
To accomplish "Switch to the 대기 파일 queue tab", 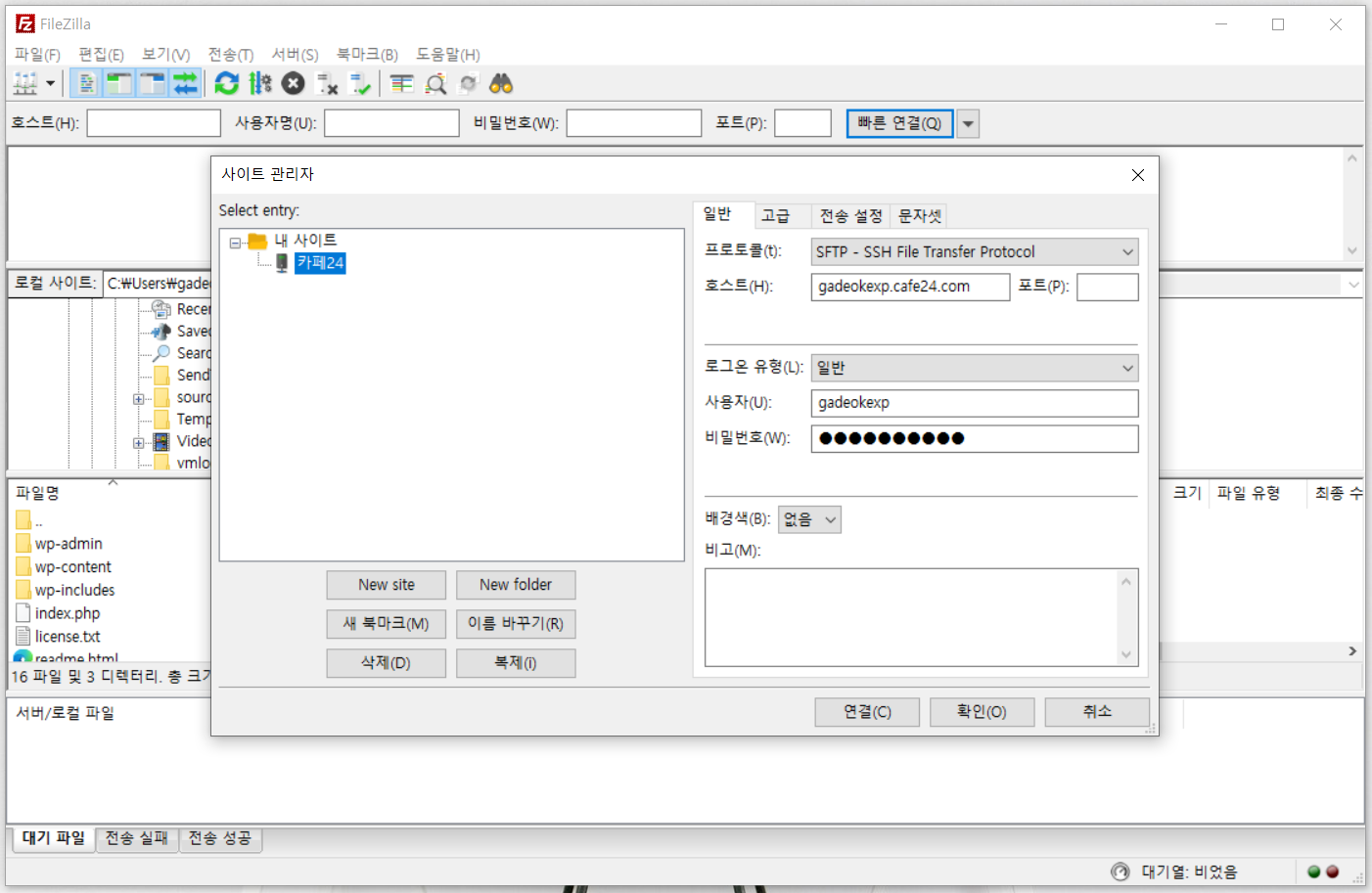I will tap(54, 839).
